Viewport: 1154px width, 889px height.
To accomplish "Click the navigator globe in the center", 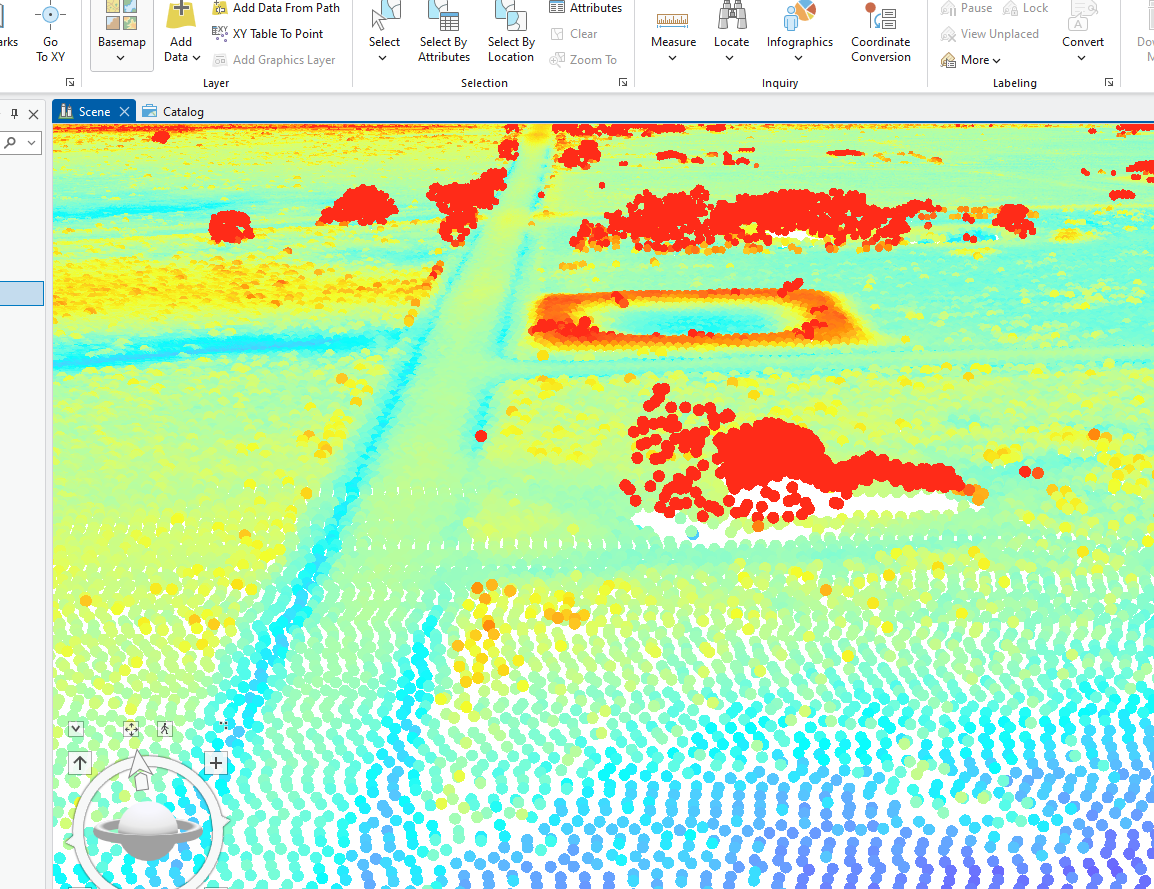I will (x=148, y=821).
